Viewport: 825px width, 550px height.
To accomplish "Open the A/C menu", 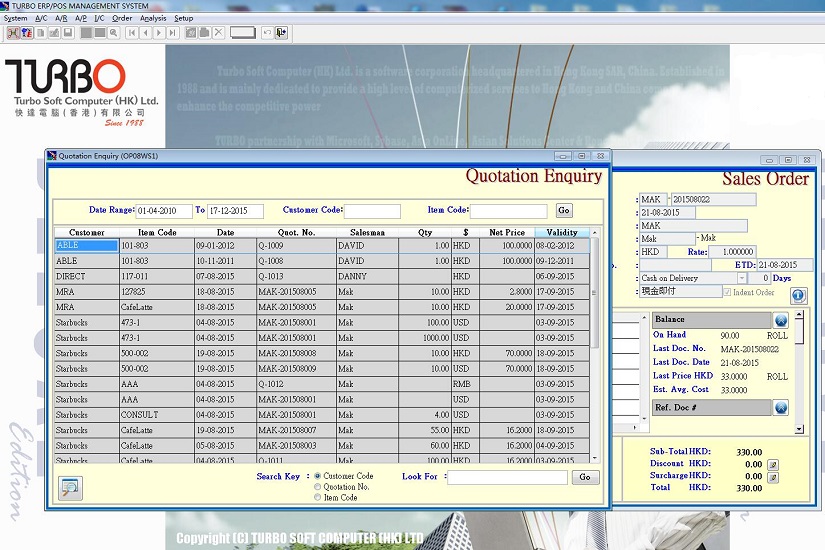I will pos(41,18).
